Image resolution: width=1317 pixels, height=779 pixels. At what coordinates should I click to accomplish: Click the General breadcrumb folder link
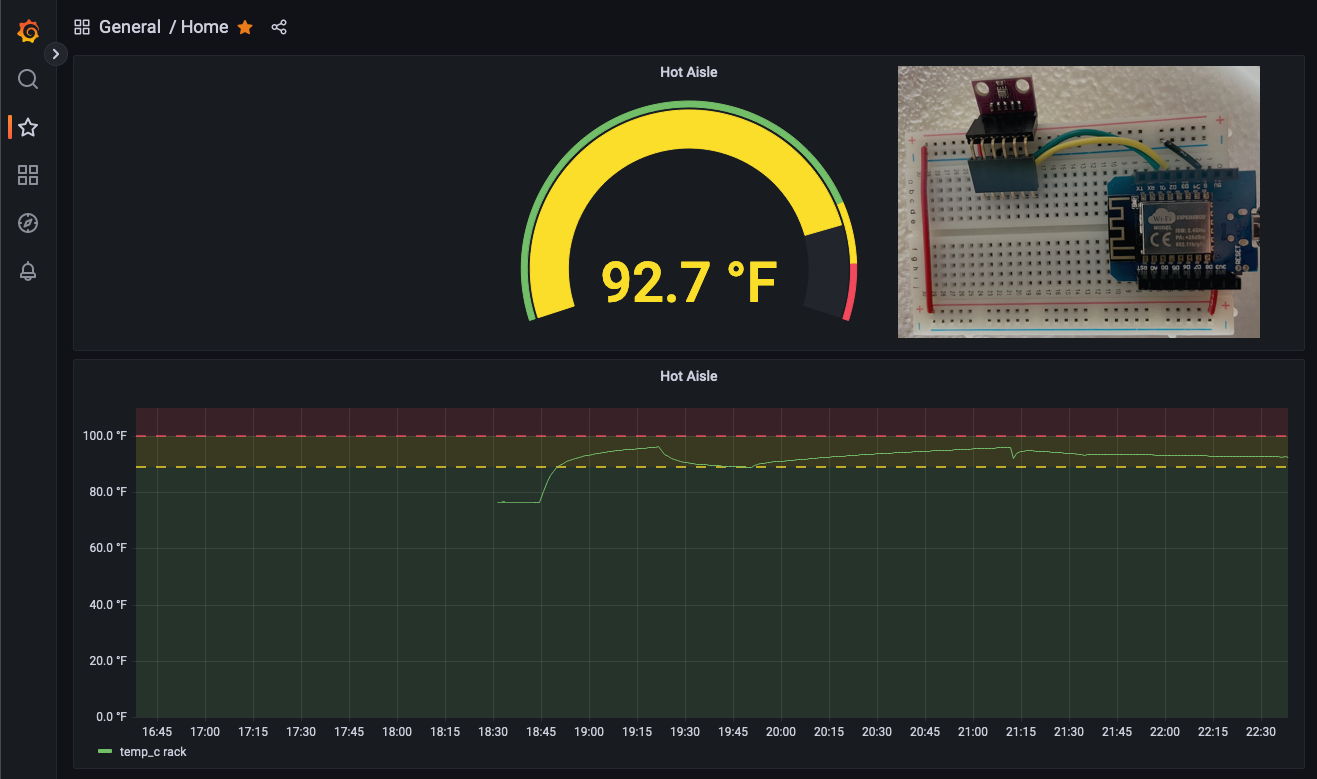(130, 28)
